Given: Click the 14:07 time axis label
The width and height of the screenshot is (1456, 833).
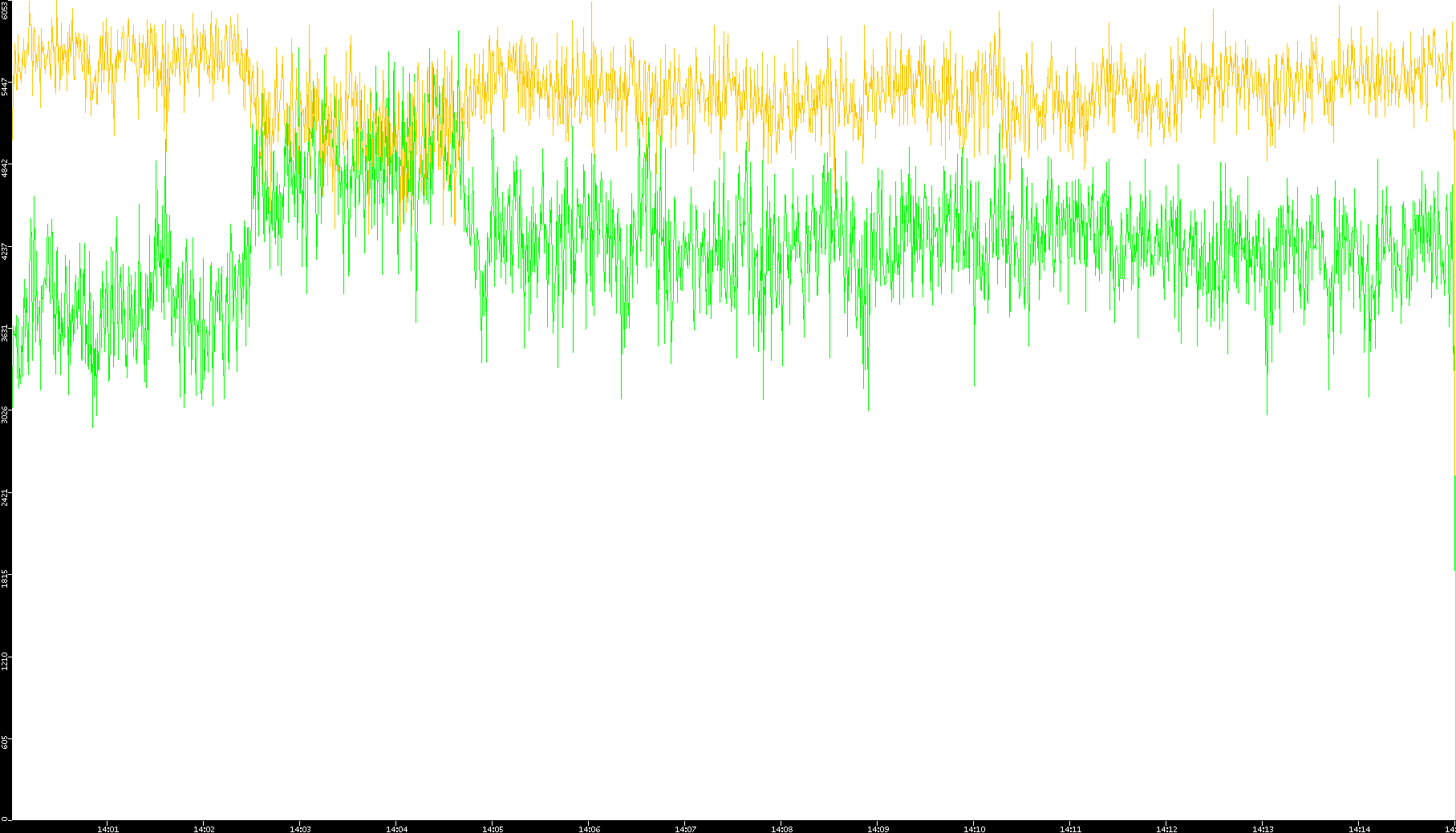Looking at the screenshot, I should pyautogui.click(x=685, y=829).
